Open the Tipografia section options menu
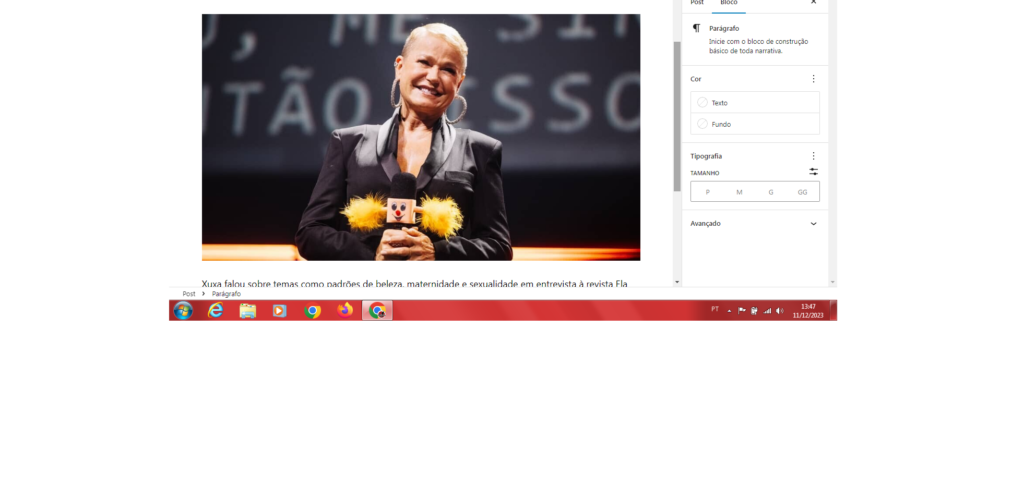The image size is (1024, 487). pos(813,156)
